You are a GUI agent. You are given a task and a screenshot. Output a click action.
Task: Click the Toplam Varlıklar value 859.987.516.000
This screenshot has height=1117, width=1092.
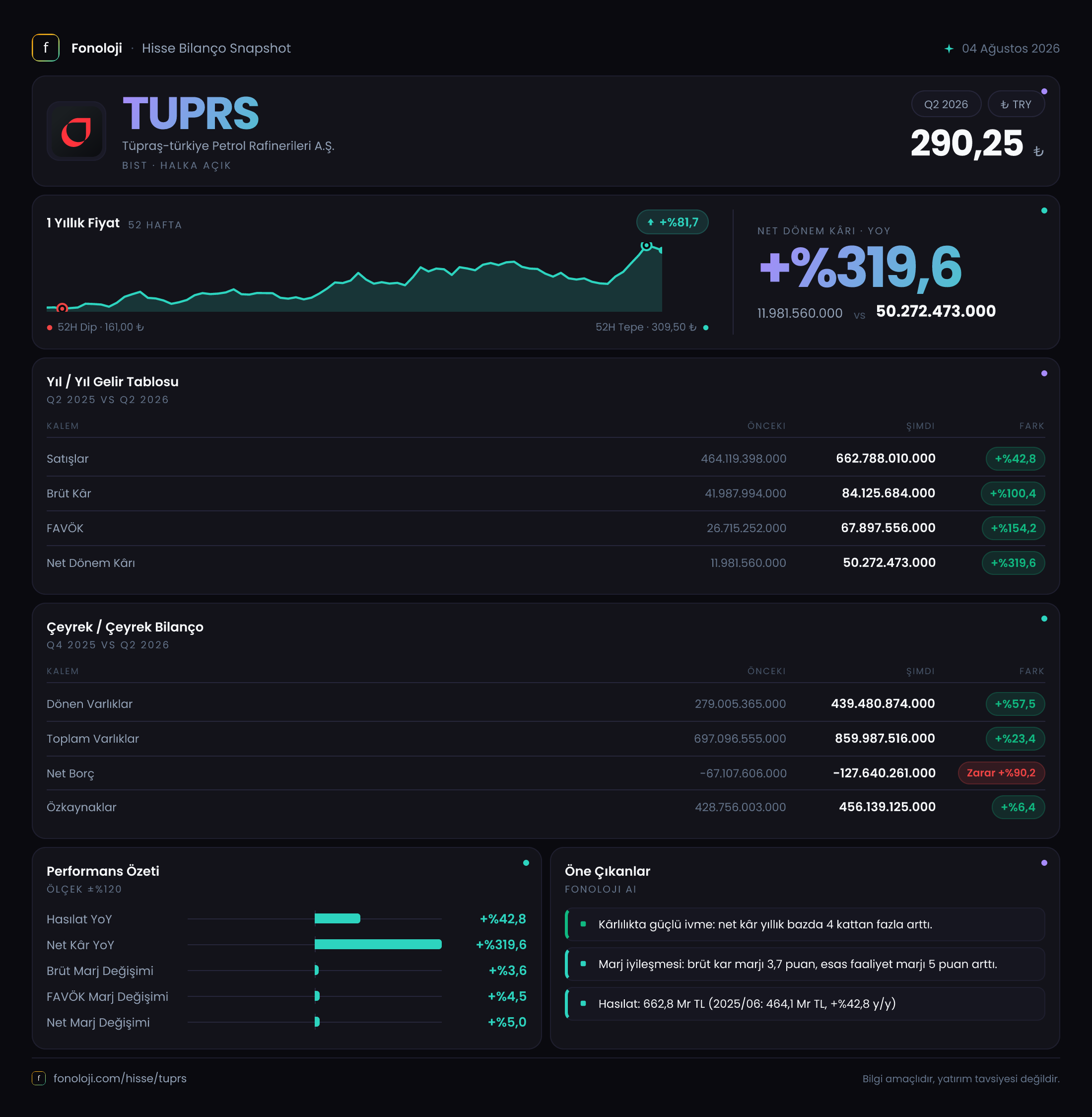click(885, 738)
